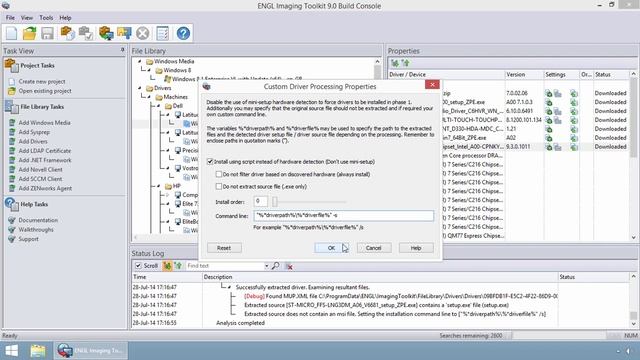640x360 pixels.
Task: Open the Help menu
Action: tap(65, 18)
